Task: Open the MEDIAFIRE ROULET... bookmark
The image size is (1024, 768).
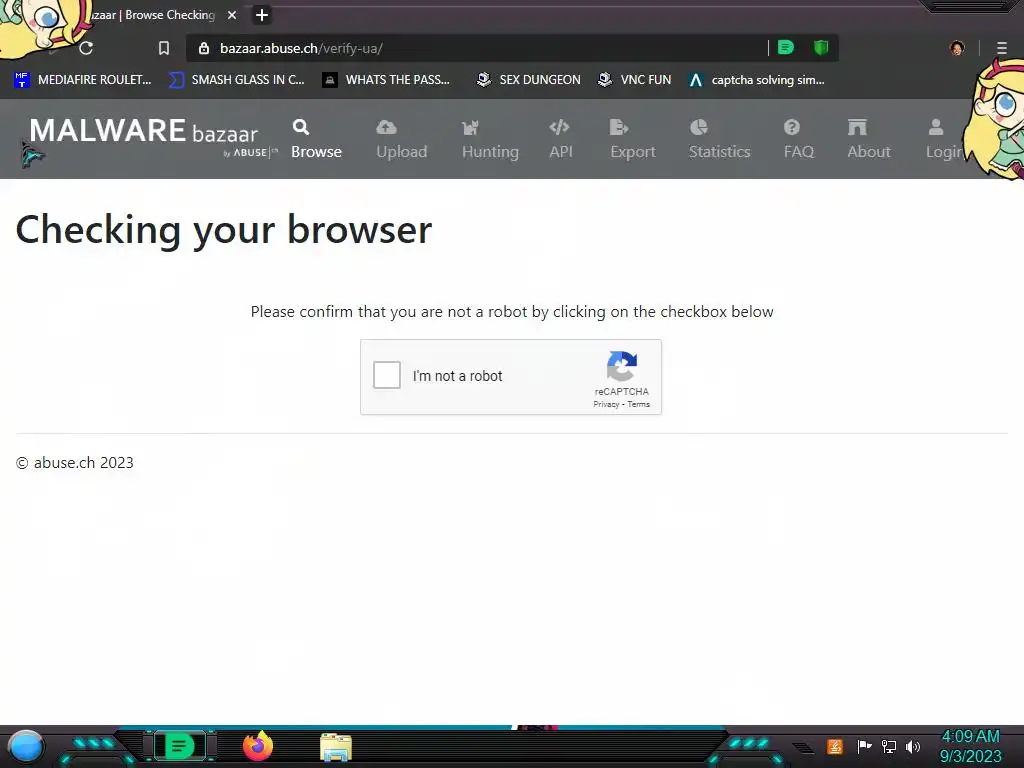Action: [x=83, y=80]
